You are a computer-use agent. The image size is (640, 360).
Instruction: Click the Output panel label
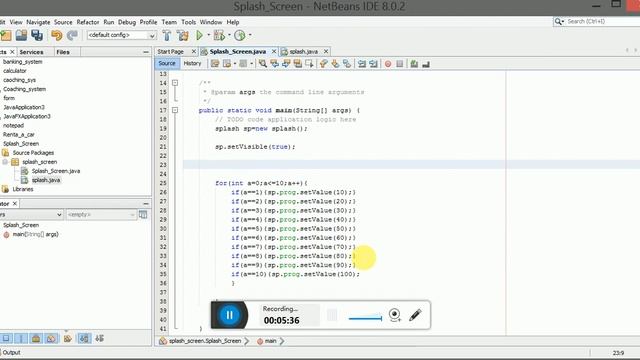tap(11, 353)
